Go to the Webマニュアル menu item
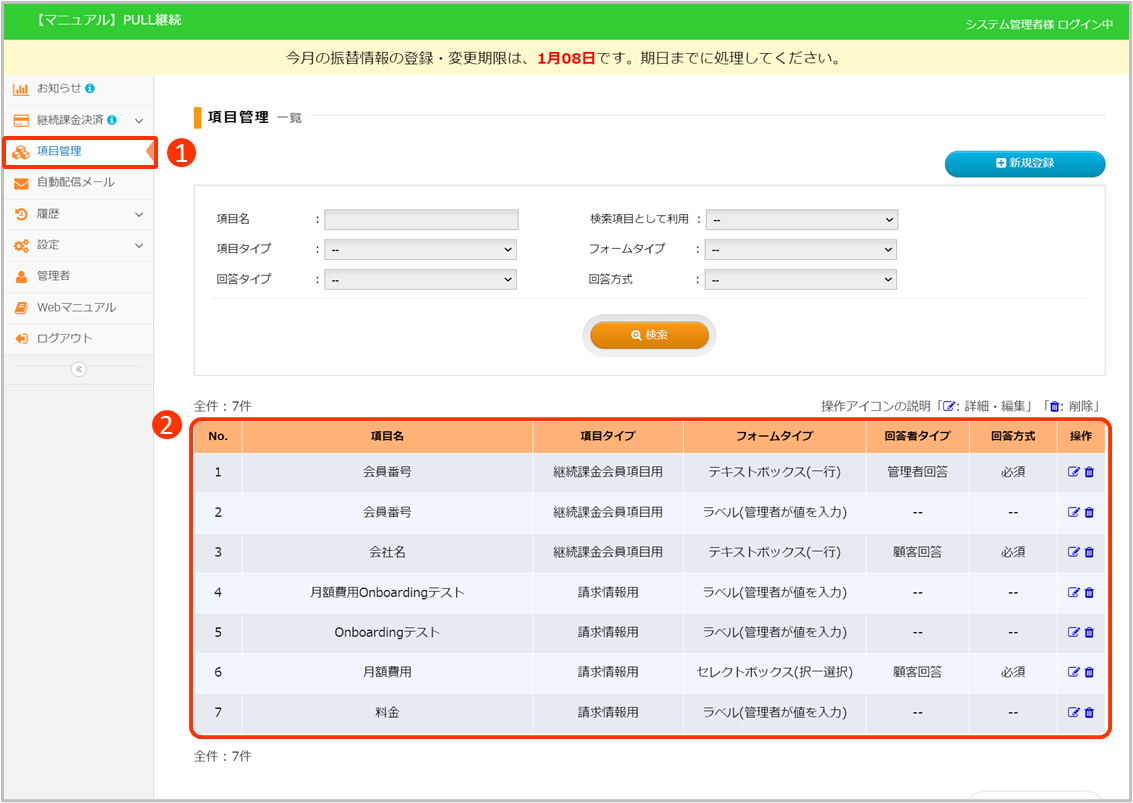This screenshot has height=803, width=1133. [76, 308]
